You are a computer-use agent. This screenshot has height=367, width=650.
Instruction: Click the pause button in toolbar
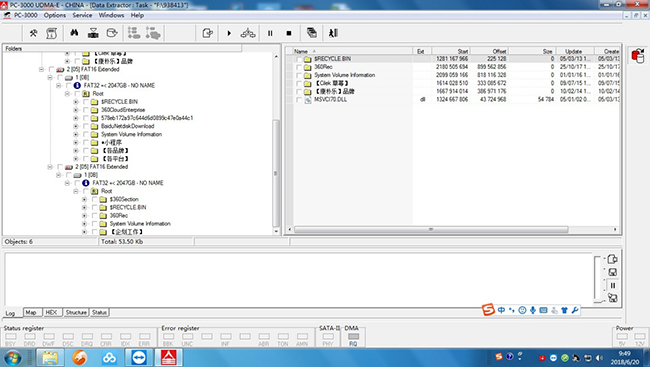pyautogui.click(x=270, y=33)
